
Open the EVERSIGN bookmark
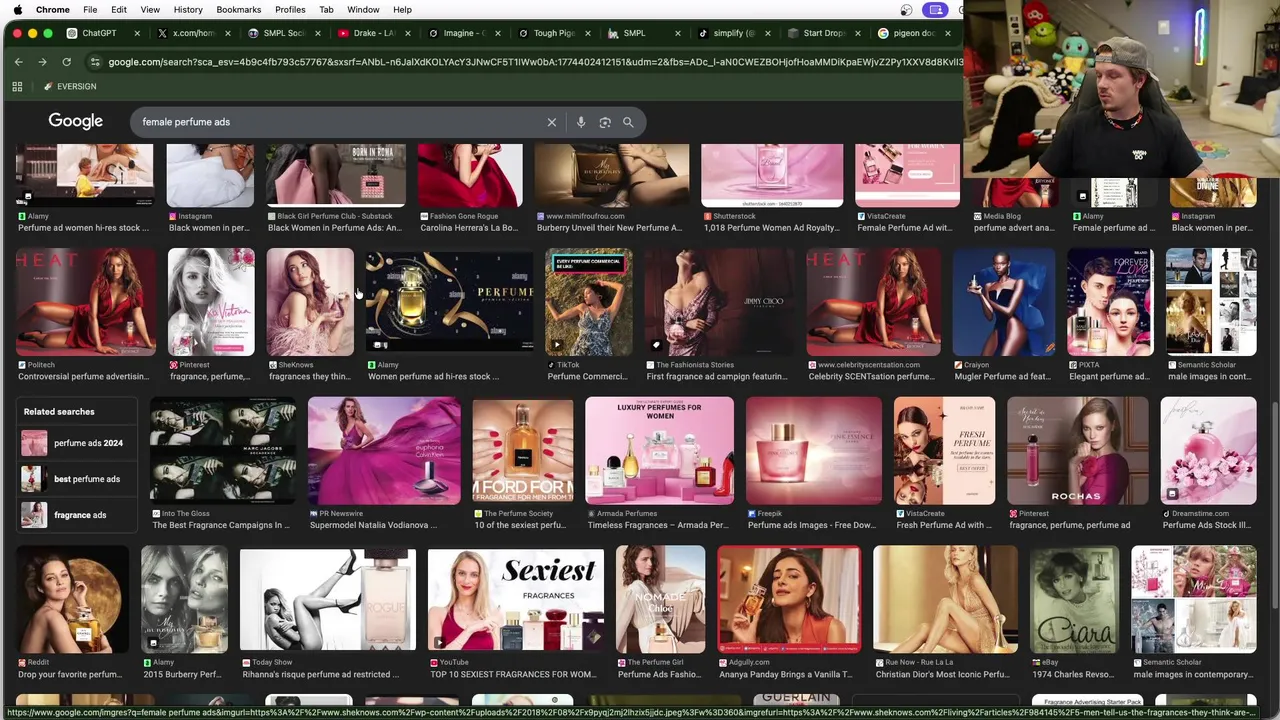(x=70, y=87)
